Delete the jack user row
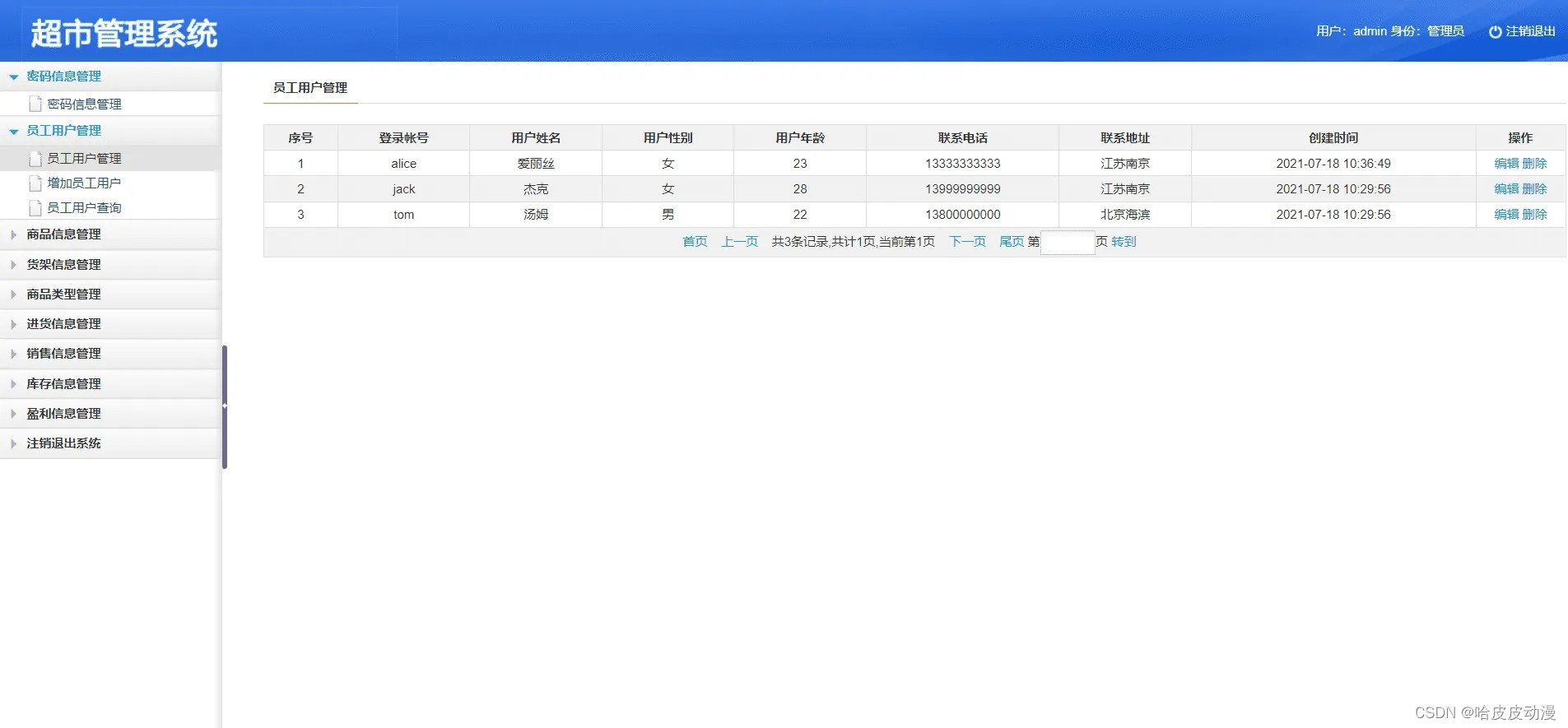Image resolution: width=1568 pixels, height=728 pixels. [1534, 189]
